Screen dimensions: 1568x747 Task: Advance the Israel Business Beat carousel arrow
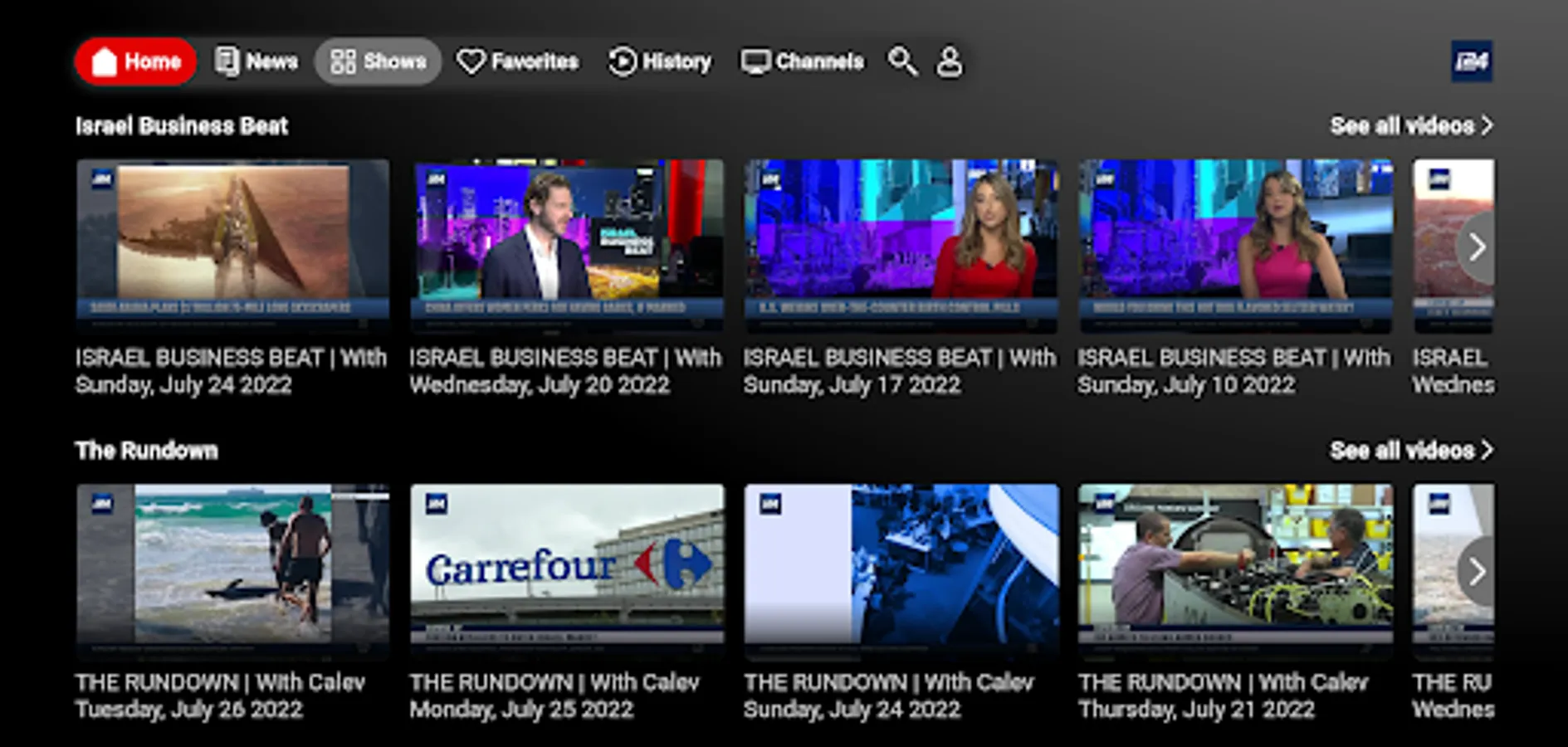(x=1476, y=247)
